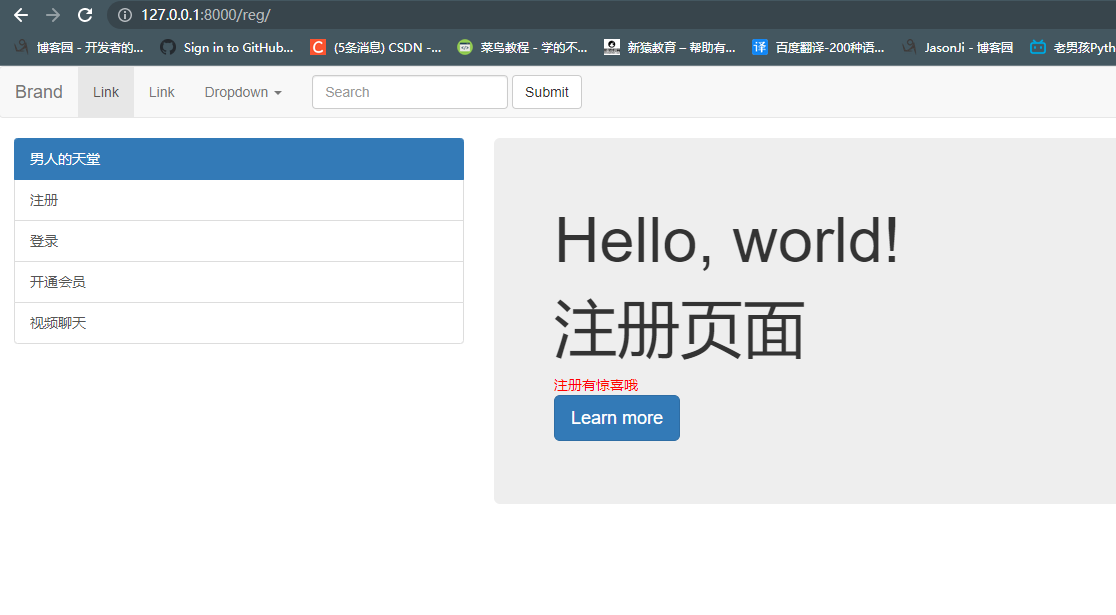Image resolution: width=1116 pixels, height=615 pixels.
Task: Open the 博客园 - 开发者的 bookmark
Action: tap(80, 48)
